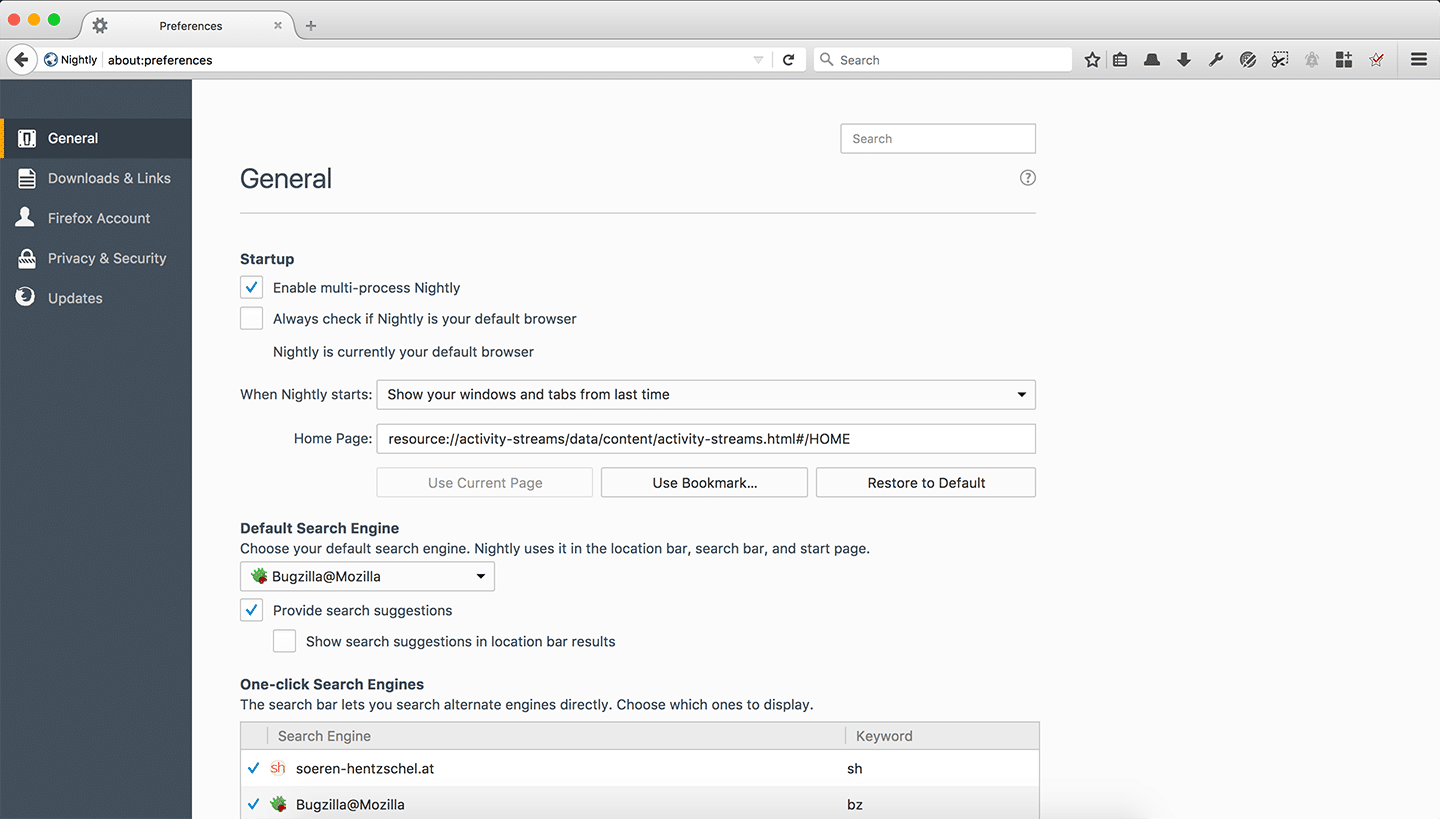Open the default search engine dropdown

point(367,577)
